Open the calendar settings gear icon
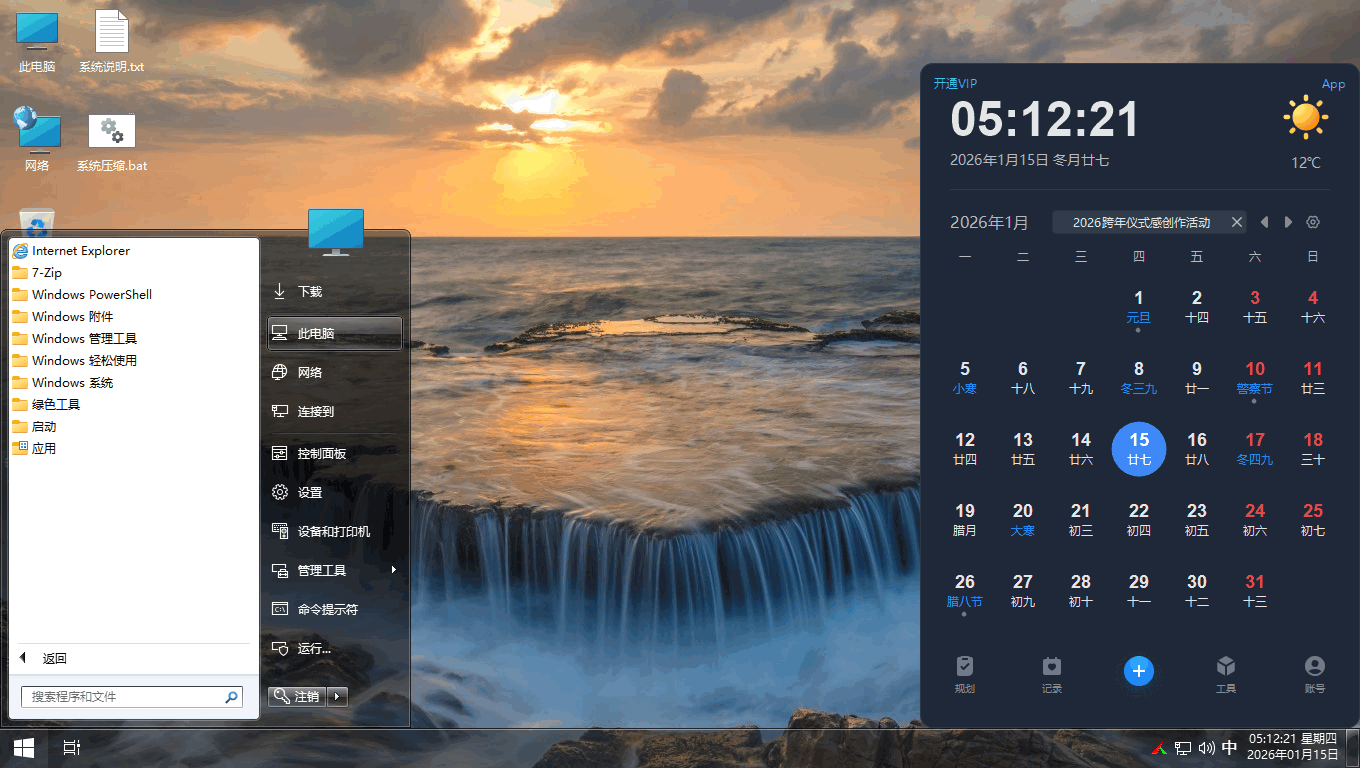 (x=1313, y=222)
